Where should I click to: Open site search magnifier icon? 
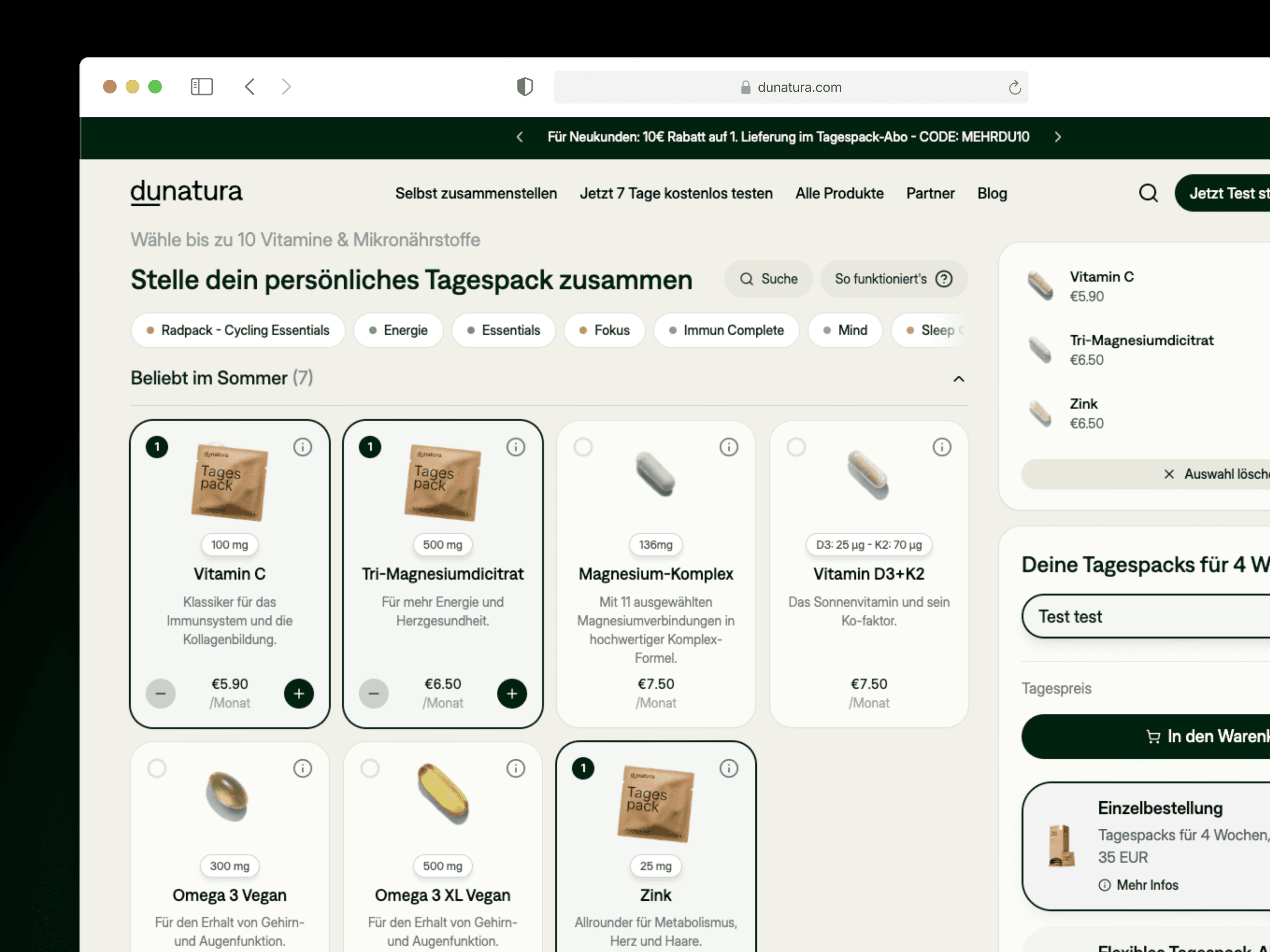pyautogui.click(x=1148, y=193)
